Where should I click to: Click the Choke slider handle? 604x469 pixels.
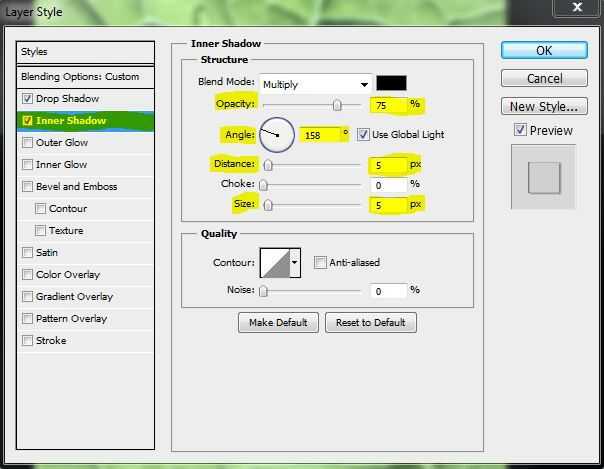(263, 185)
